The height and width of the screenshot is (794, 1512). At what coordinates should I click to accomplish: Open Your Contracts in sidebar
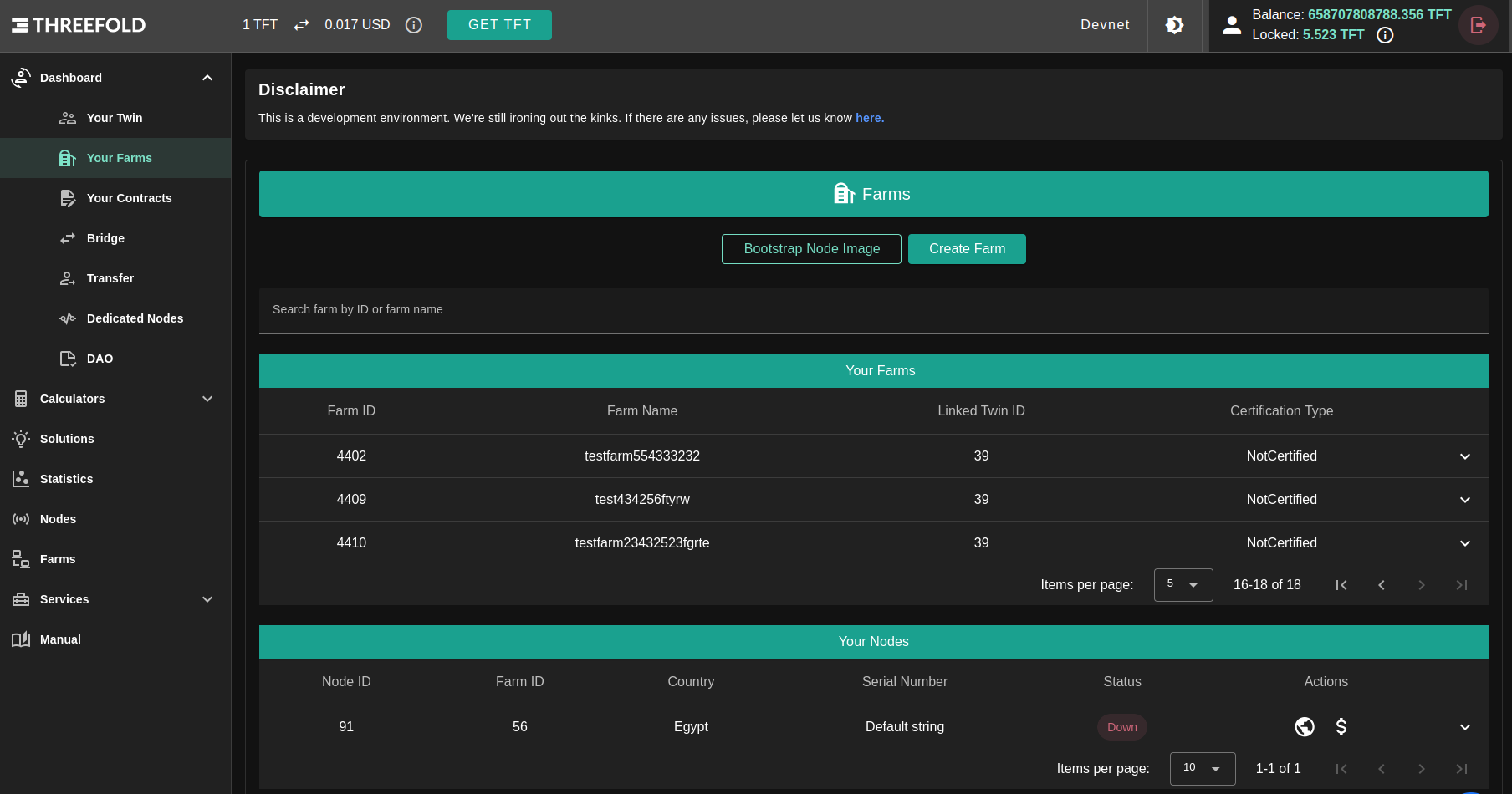coord(129,198)
